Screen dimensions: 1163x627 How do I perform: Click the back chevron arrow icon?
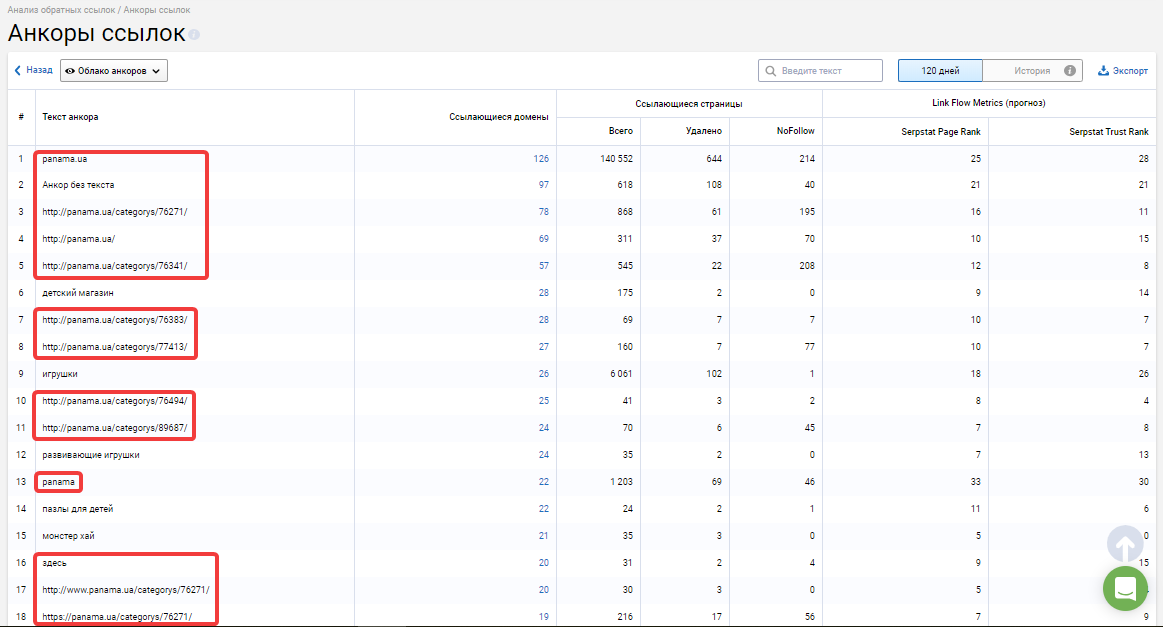click(x=18, y=70)
